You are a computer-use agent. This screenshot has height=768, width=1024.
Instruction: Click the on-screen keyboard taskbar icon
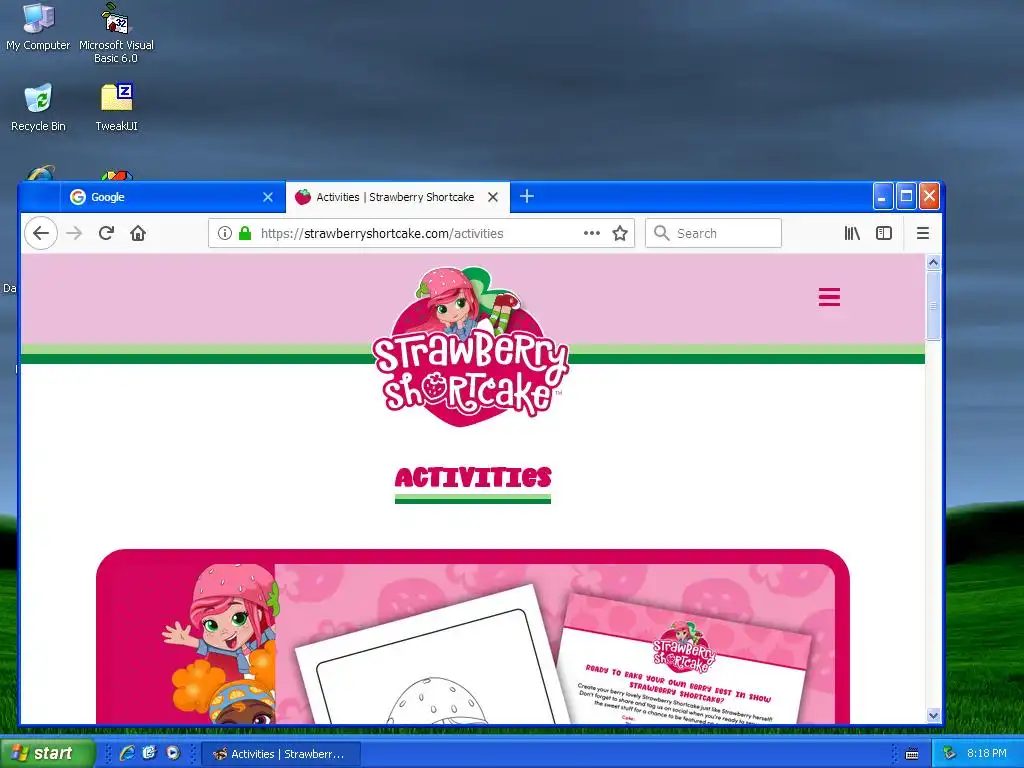[x=912, y=754]
